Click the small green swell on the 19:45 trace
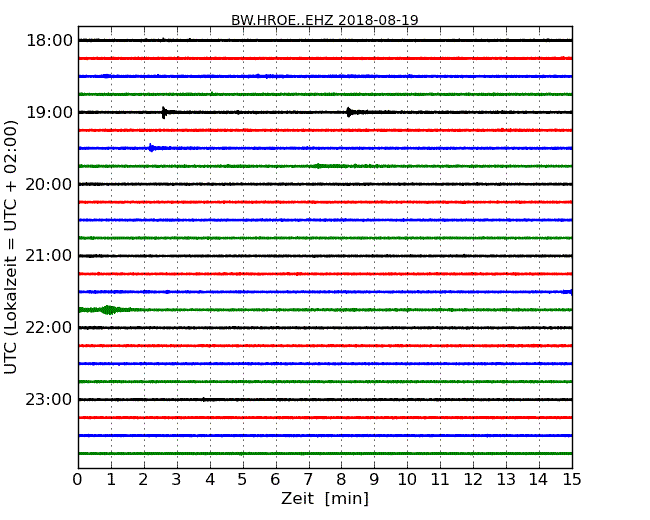The width and height of the screenshot is (650, 520). (x=318, y=166)
